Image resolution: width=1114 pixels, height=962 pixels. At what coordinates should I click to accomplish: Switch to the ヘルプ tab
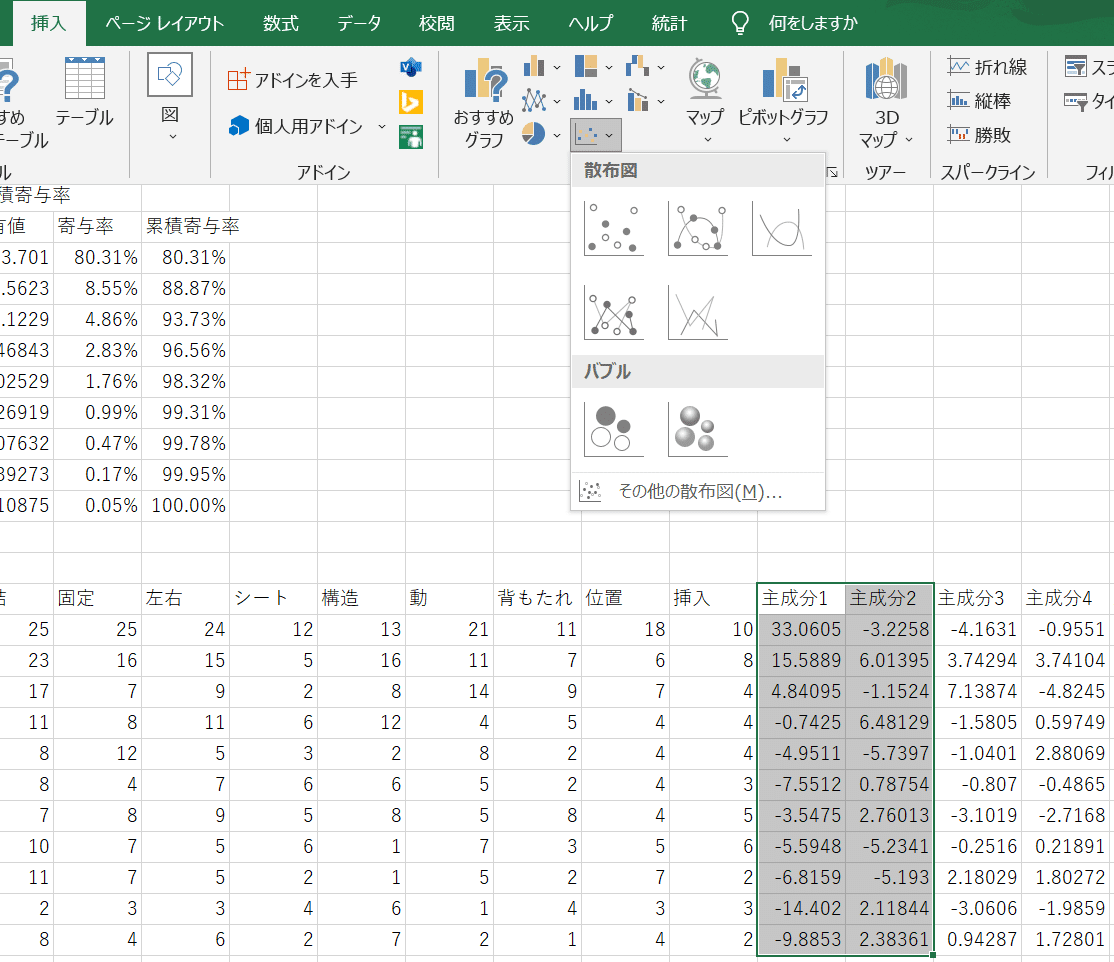point(590,23)
